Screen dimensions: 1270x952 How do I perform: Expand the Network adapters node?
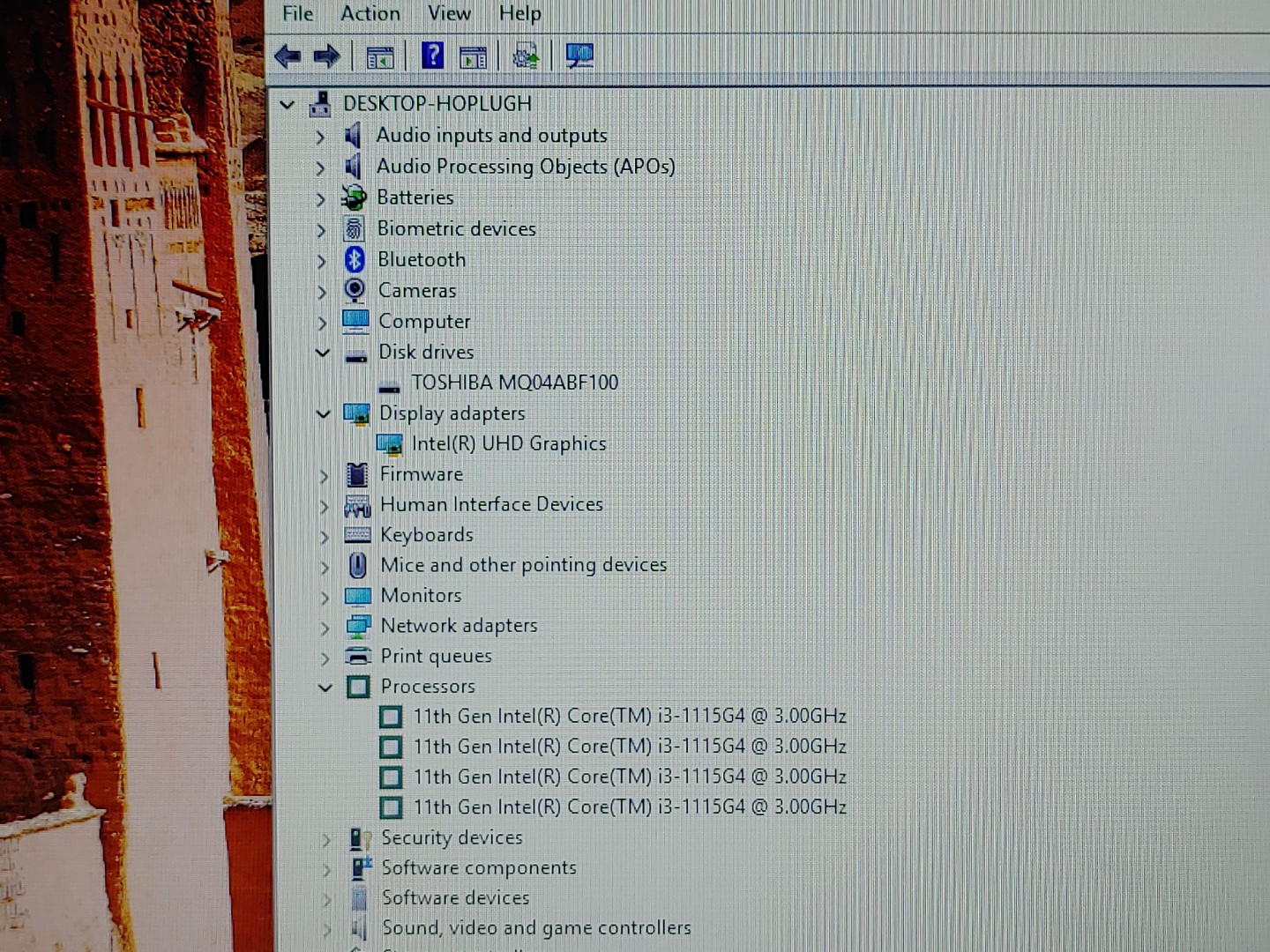tap(325, 628)
